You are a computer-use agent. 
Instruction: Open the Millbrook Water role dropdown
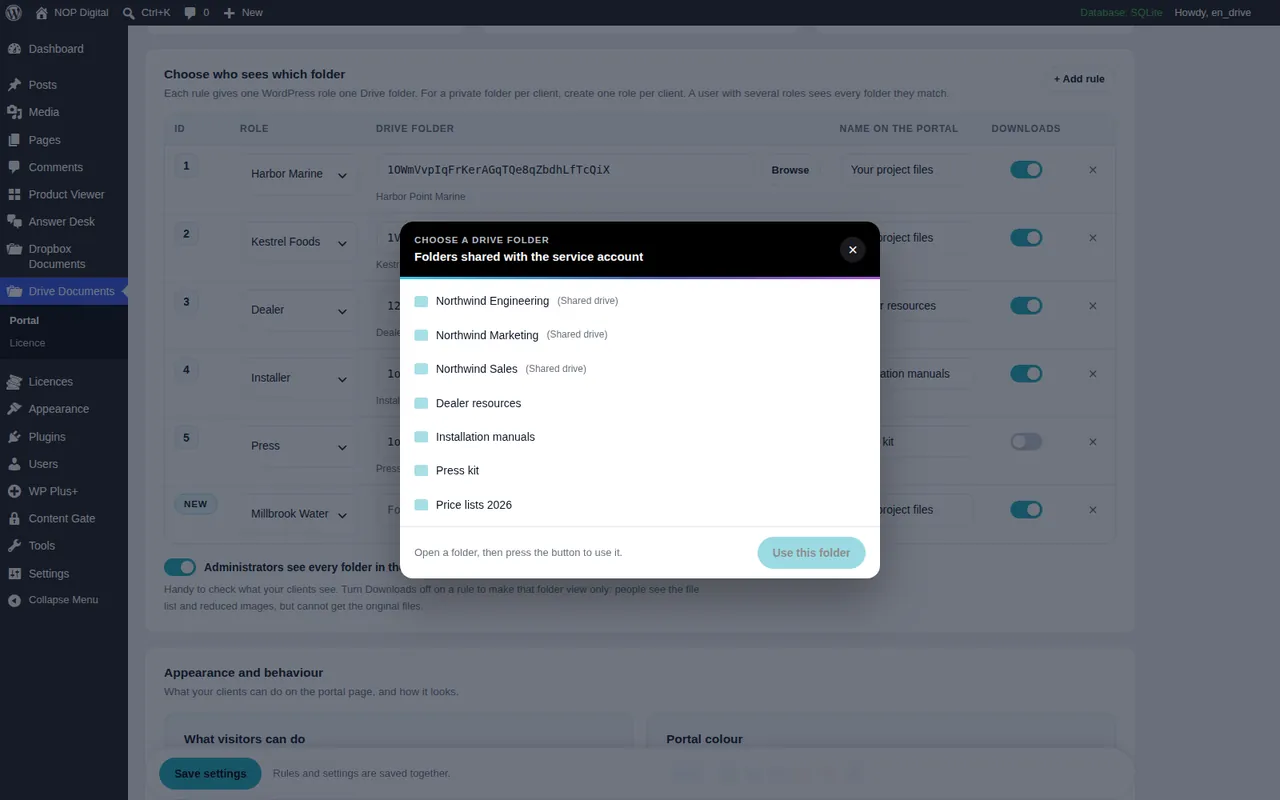coord(298,514)
